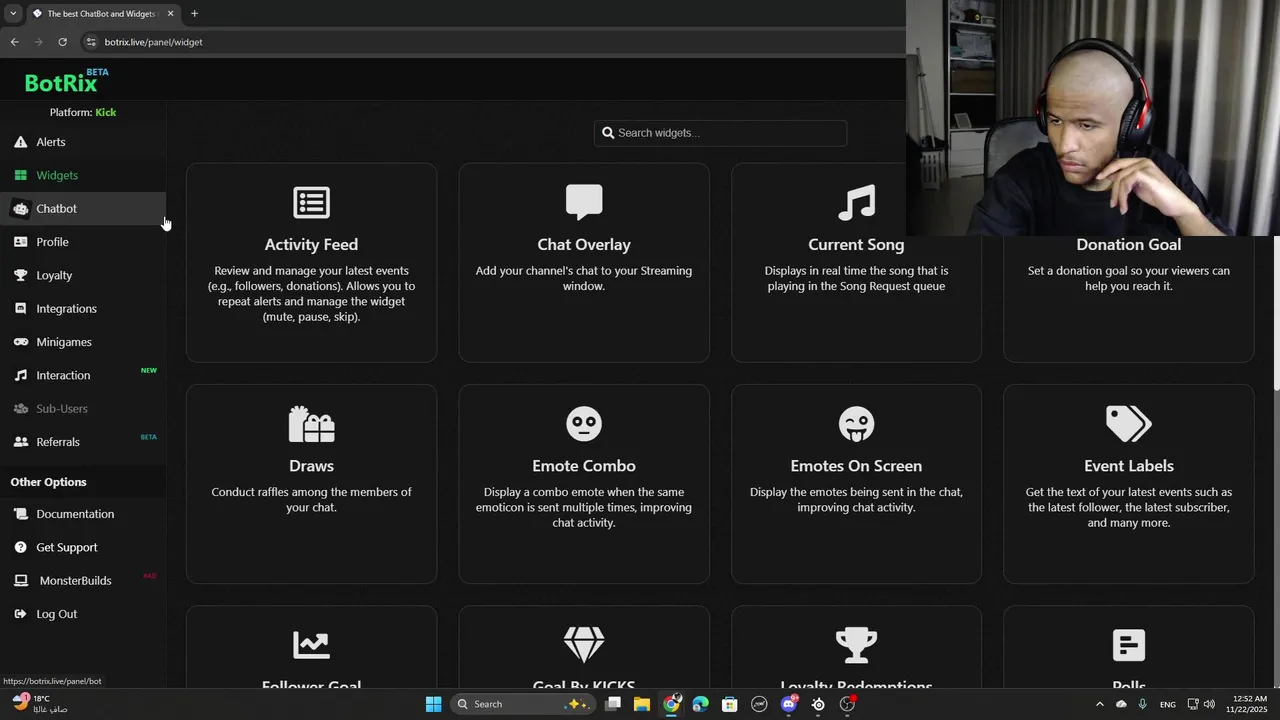Screen dimensions: 1280x720
Task: Click the Polls icon
Action: 1129,645
